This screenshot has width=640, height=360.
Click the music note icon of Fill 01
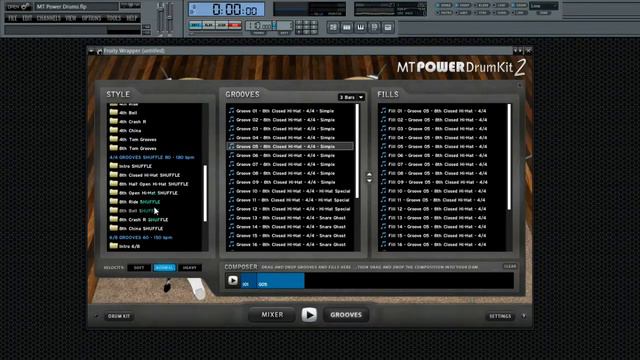pyautogui.click(x=383, y=111)
